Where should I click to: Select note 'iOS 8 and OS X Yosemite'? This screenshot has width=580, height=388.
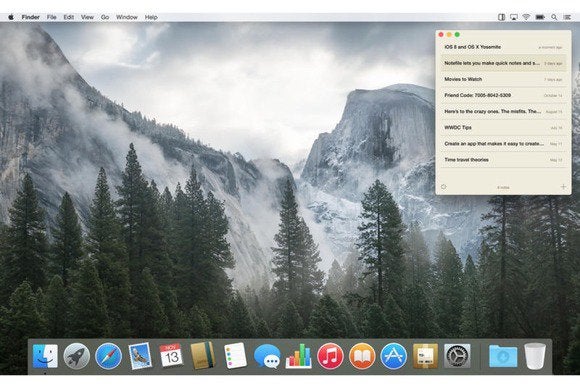[x=503, y=47]
